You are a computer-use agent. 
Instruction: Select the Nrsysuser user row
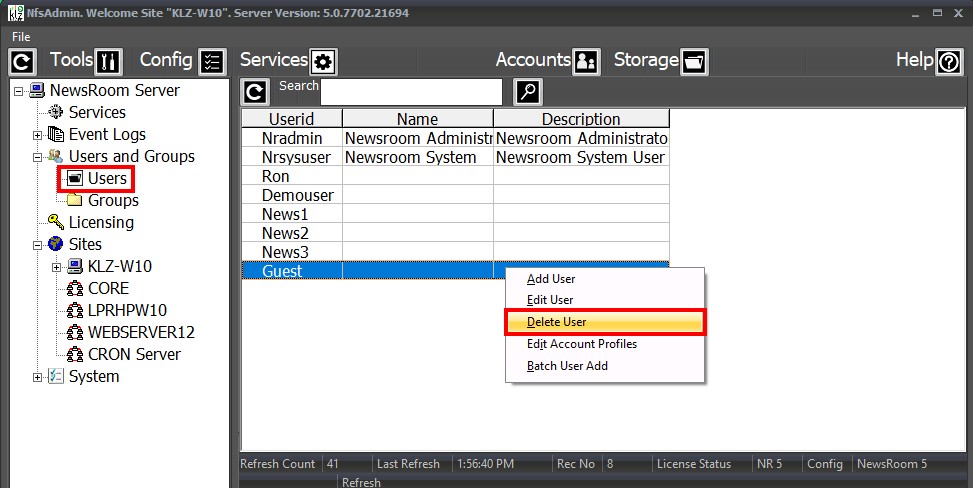click(455, 157)
